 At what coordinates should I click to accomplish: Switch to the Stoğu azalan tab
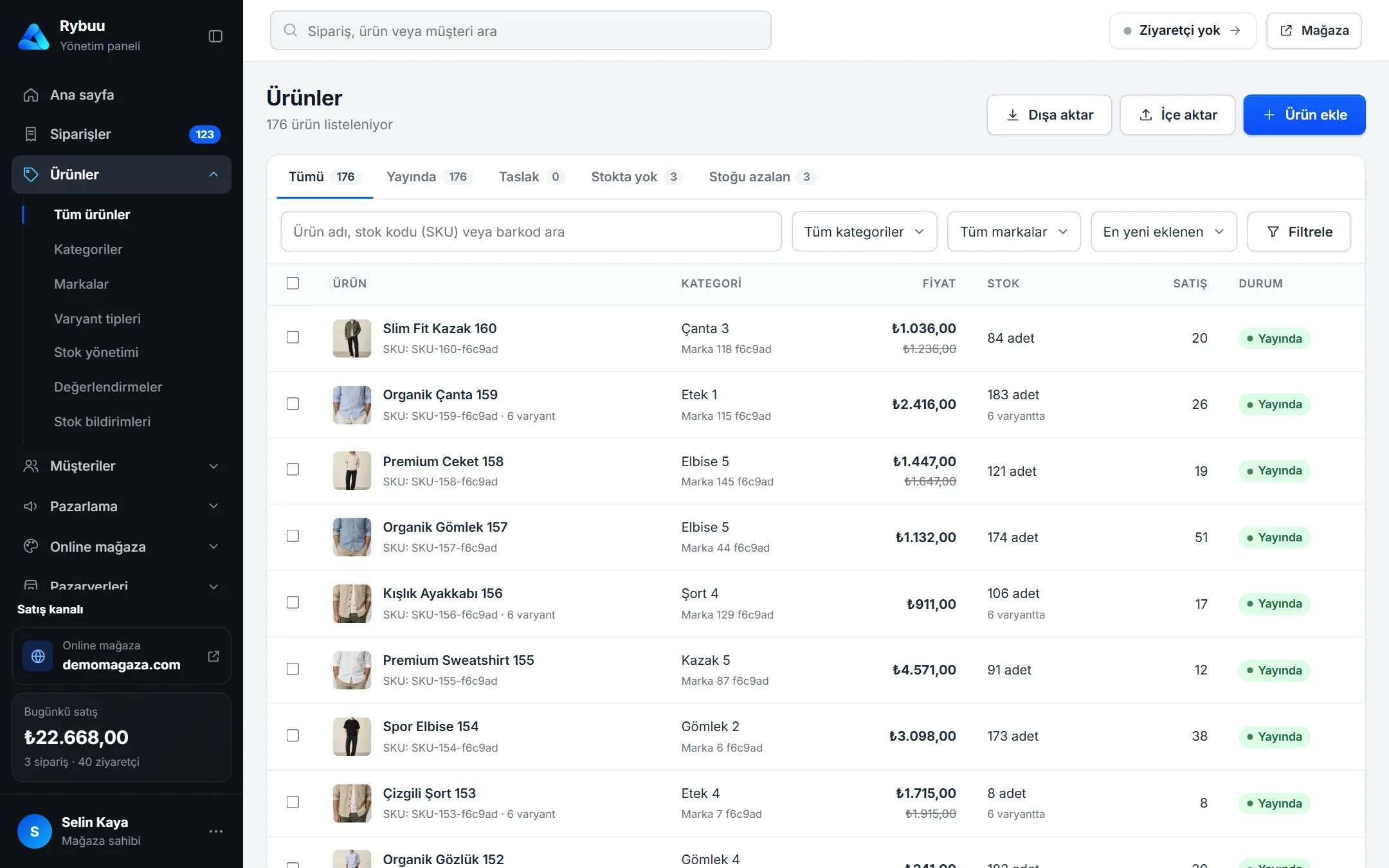pyautogui.click(x=762, y=177)
